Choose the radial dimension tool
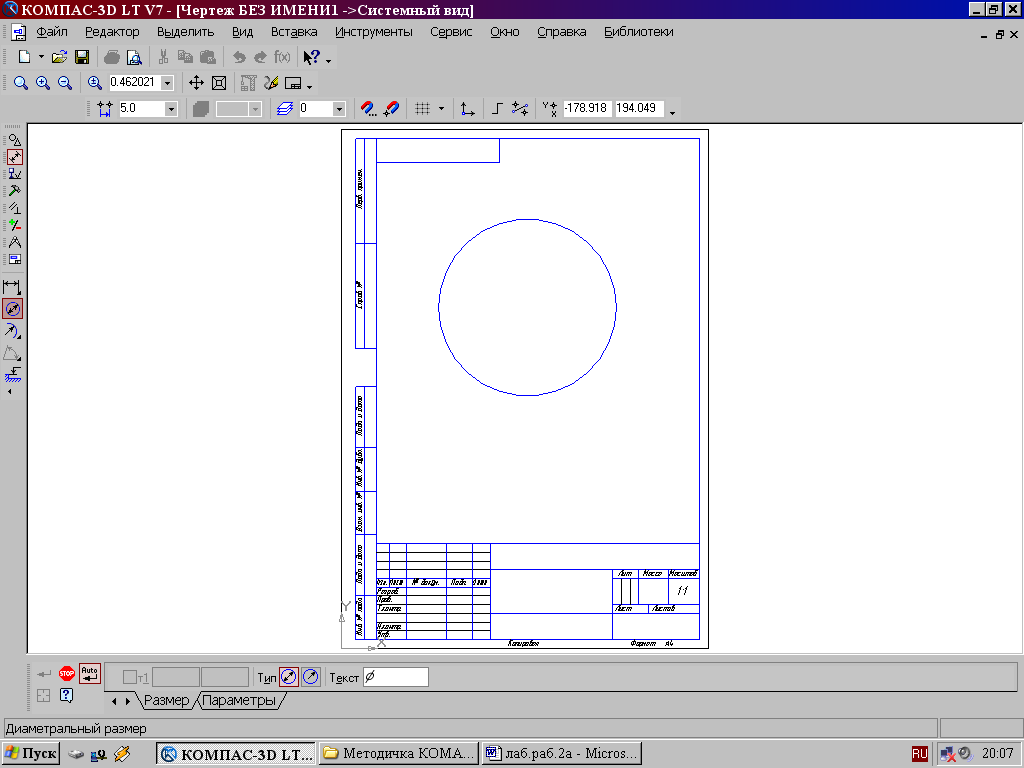 point(13,331)
